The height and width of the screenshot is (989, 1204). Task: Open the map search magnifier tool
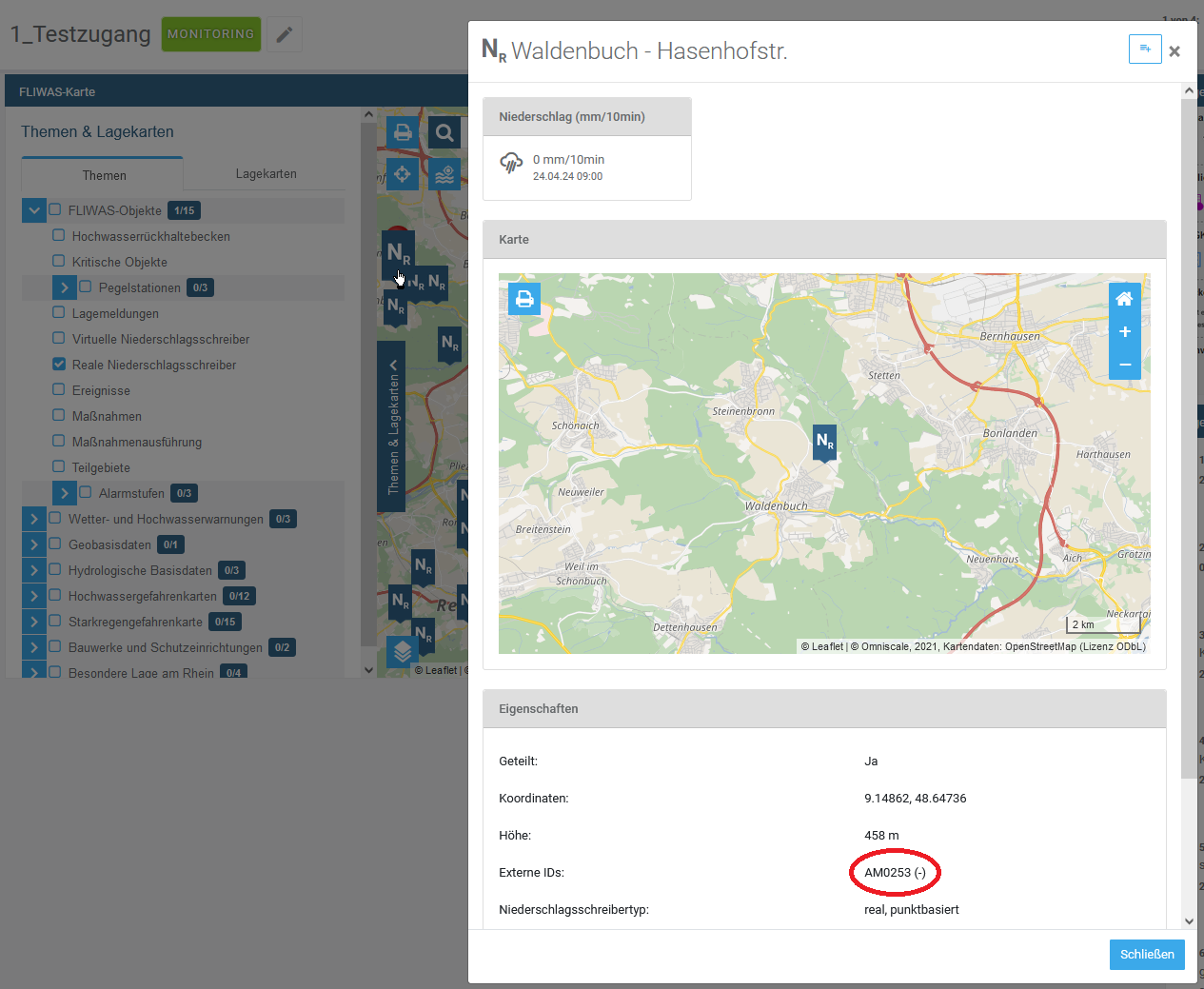click(x=444, y=132)
